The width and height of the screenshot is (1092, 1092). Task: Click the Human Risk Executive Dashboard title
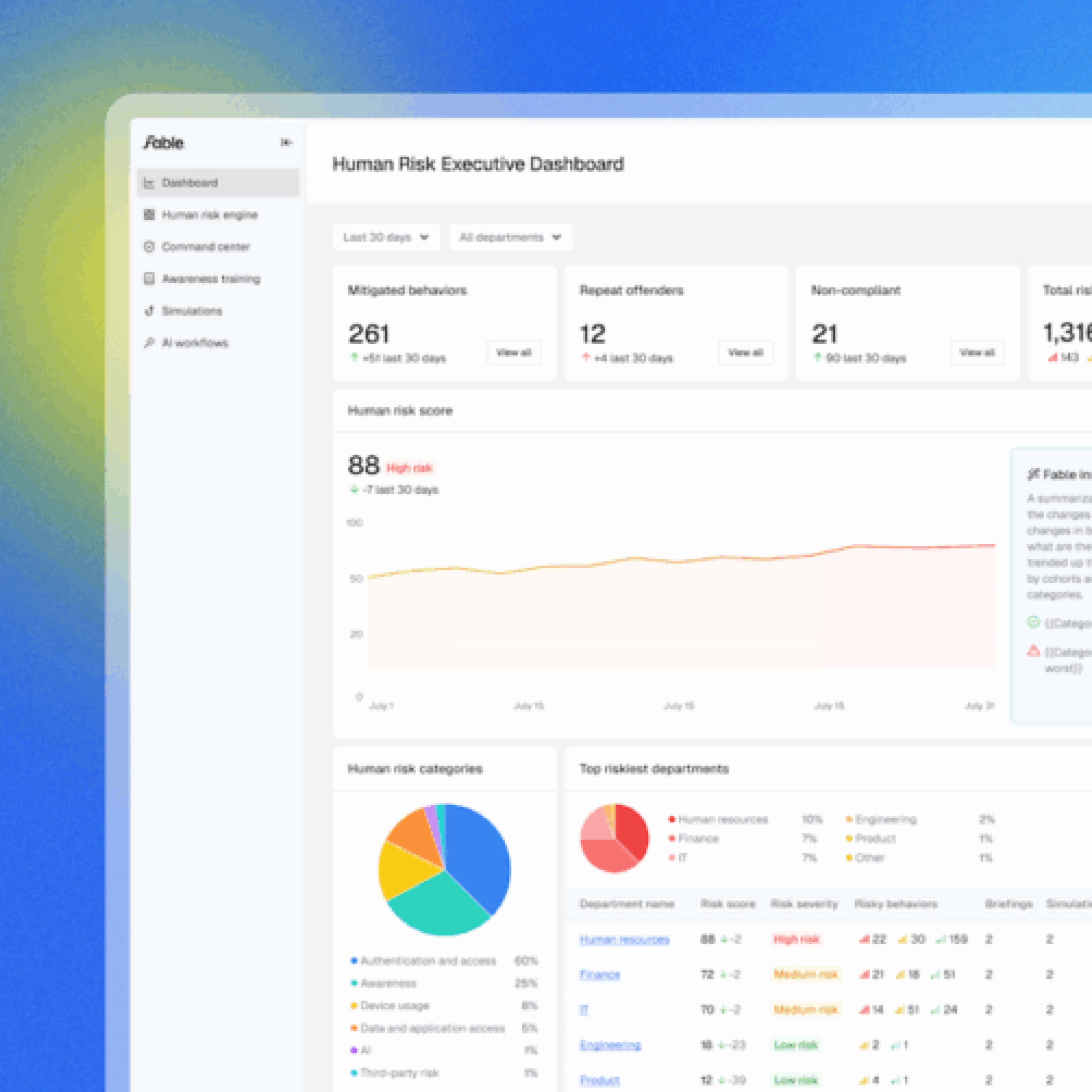pos(478,164)
